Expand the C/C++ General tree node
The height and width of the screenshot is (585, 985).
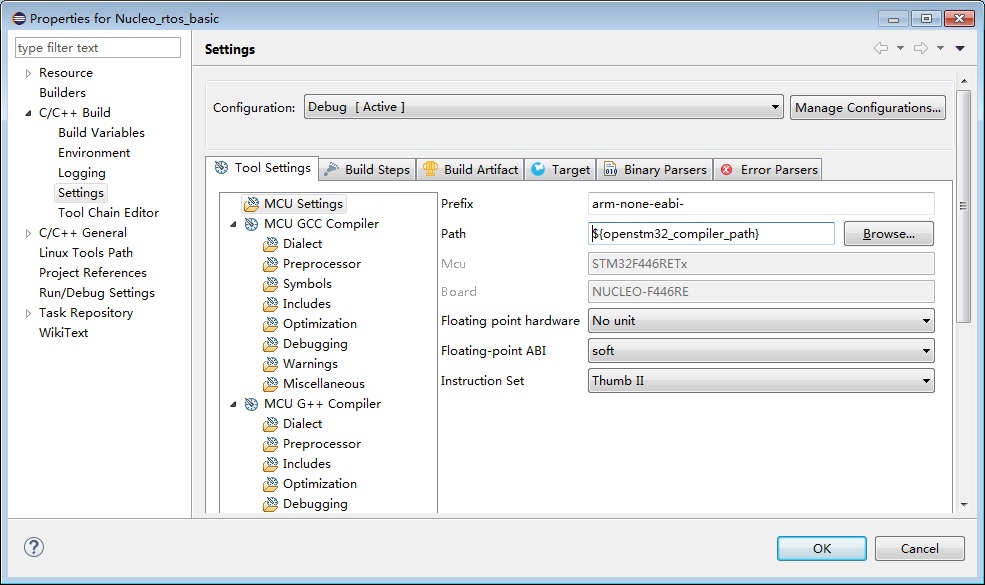coord(28,233)
